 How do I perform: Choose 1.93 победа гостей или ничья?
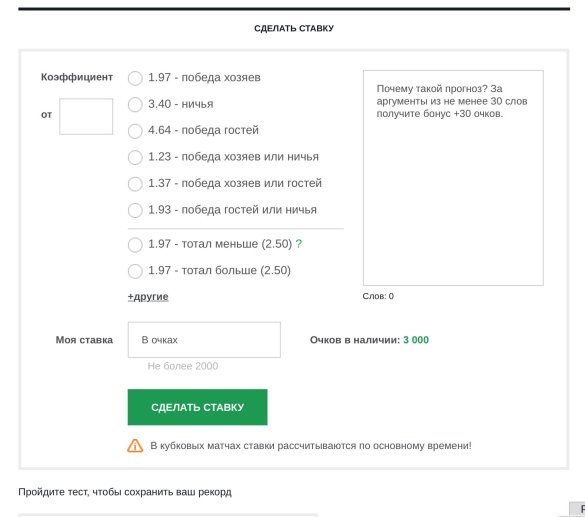135,210
